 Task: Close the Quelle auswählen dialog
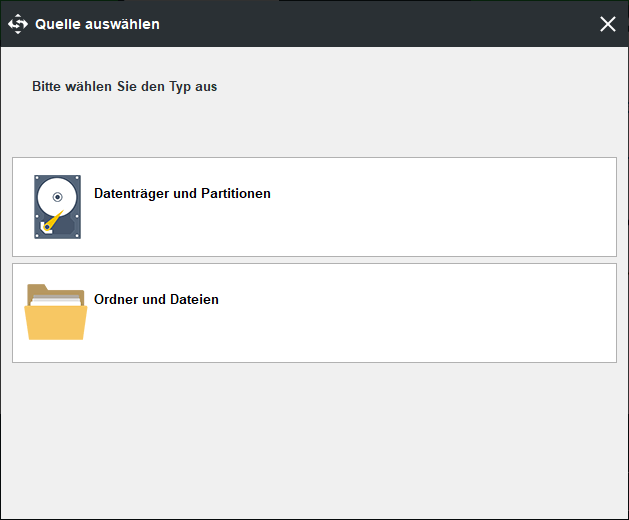pyautogui.click(x=608, y=24)
